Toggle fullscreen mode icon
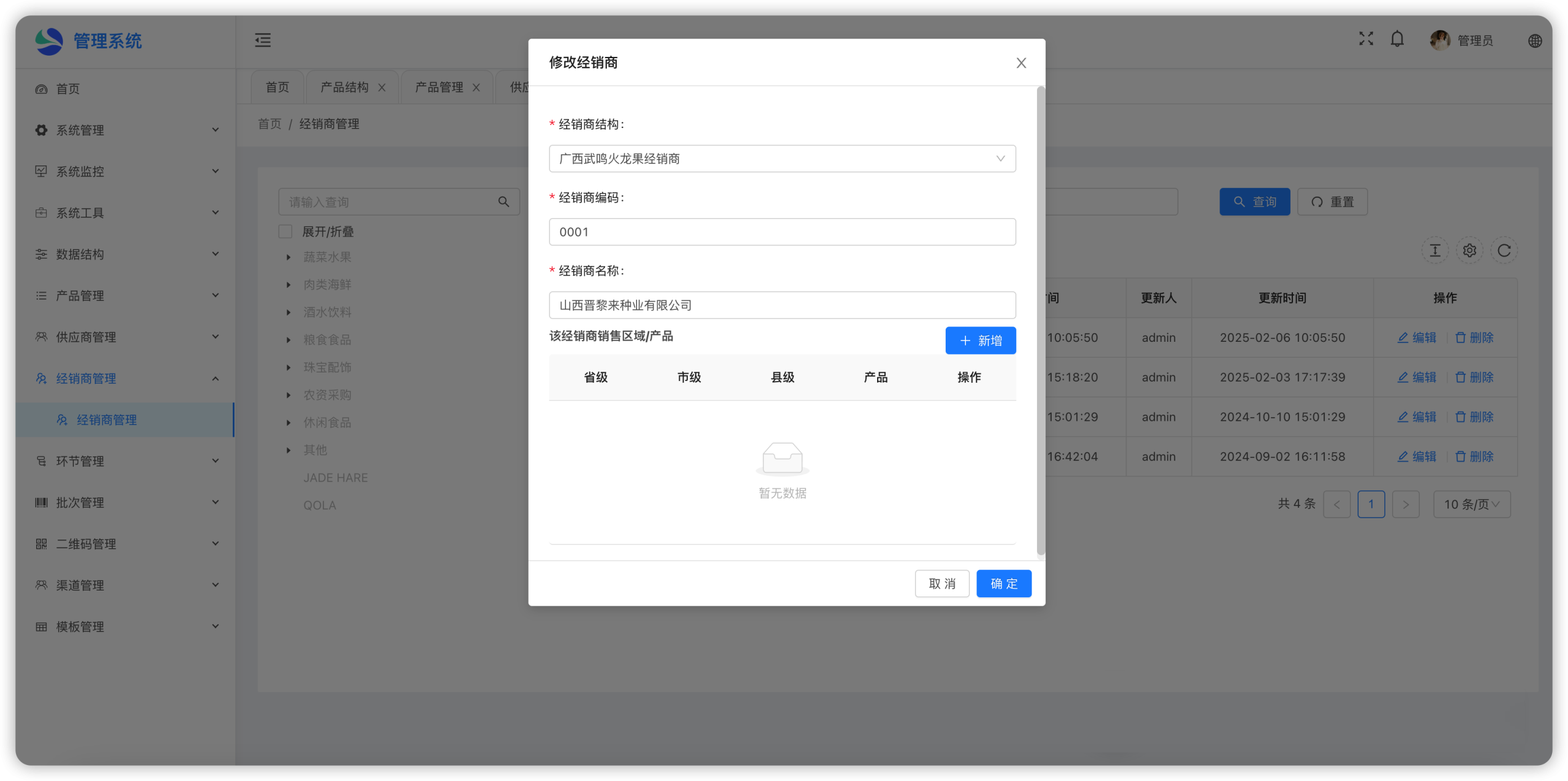 click(x=1366, y=39)
